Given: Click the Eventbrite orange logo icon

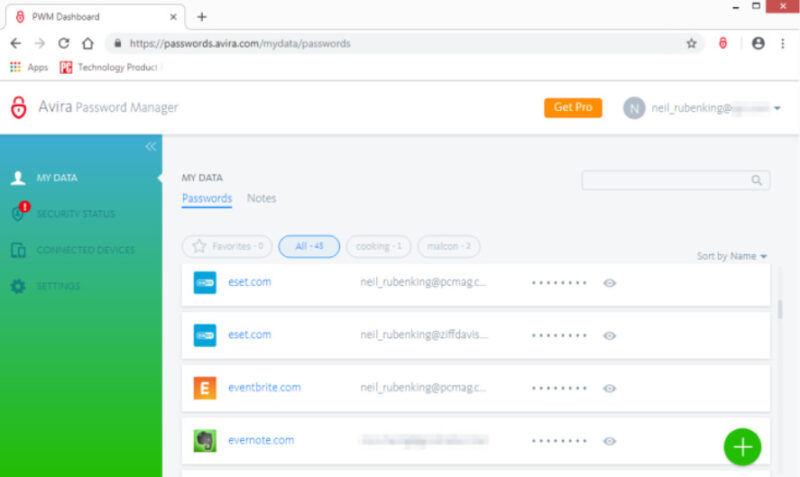Looking at the screenshot, I should click(x=205, y=388).
